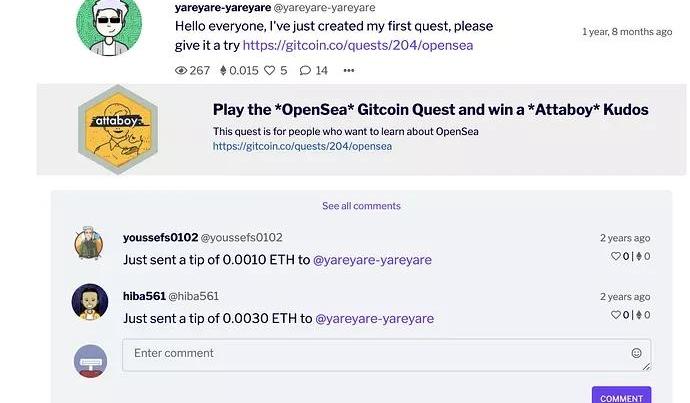Expand See all comments
Viewport: 690px width, 403px height.
click(x=361, y=206)
